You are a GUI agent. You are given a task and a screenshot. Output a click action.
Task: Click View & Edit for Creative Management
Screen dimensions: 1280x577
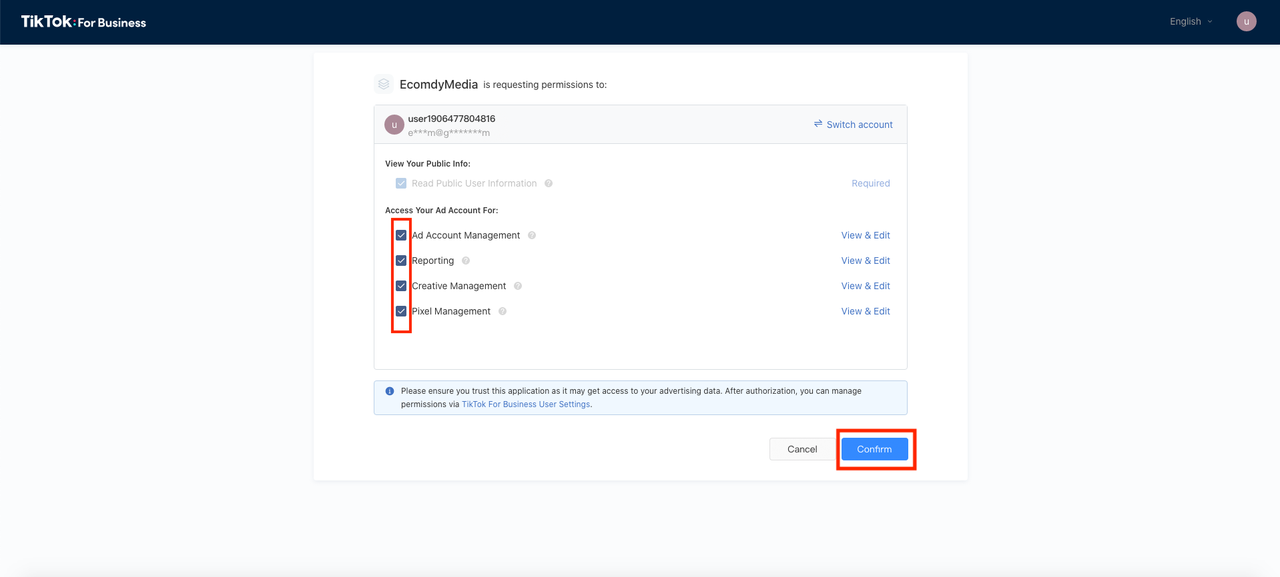865,286
